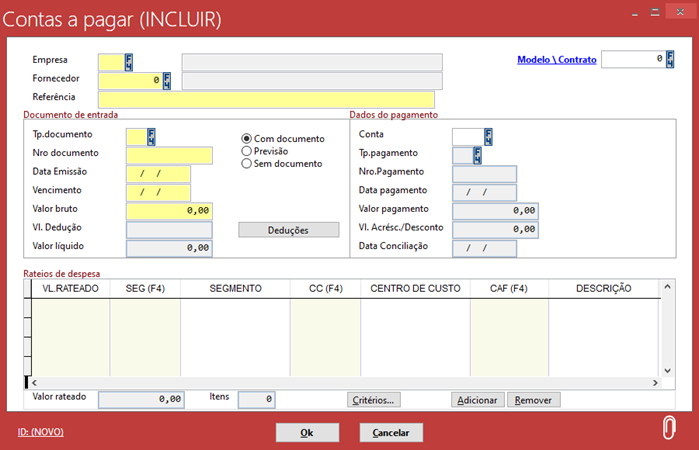The image size is (699, 450).
Task: Open the F4 lookup next to Fornecedor
Action: 167,81
